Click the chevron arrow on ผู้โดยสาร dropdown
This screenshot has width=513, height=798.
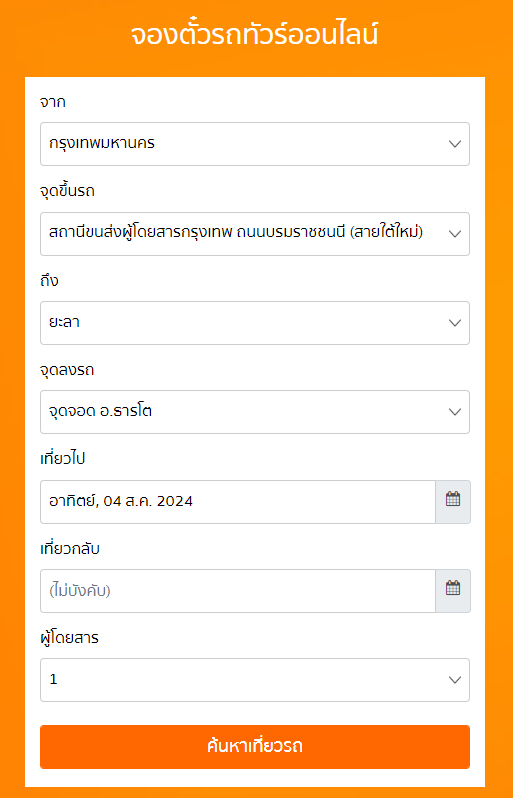pyautogui.click(x=454, y=680)
